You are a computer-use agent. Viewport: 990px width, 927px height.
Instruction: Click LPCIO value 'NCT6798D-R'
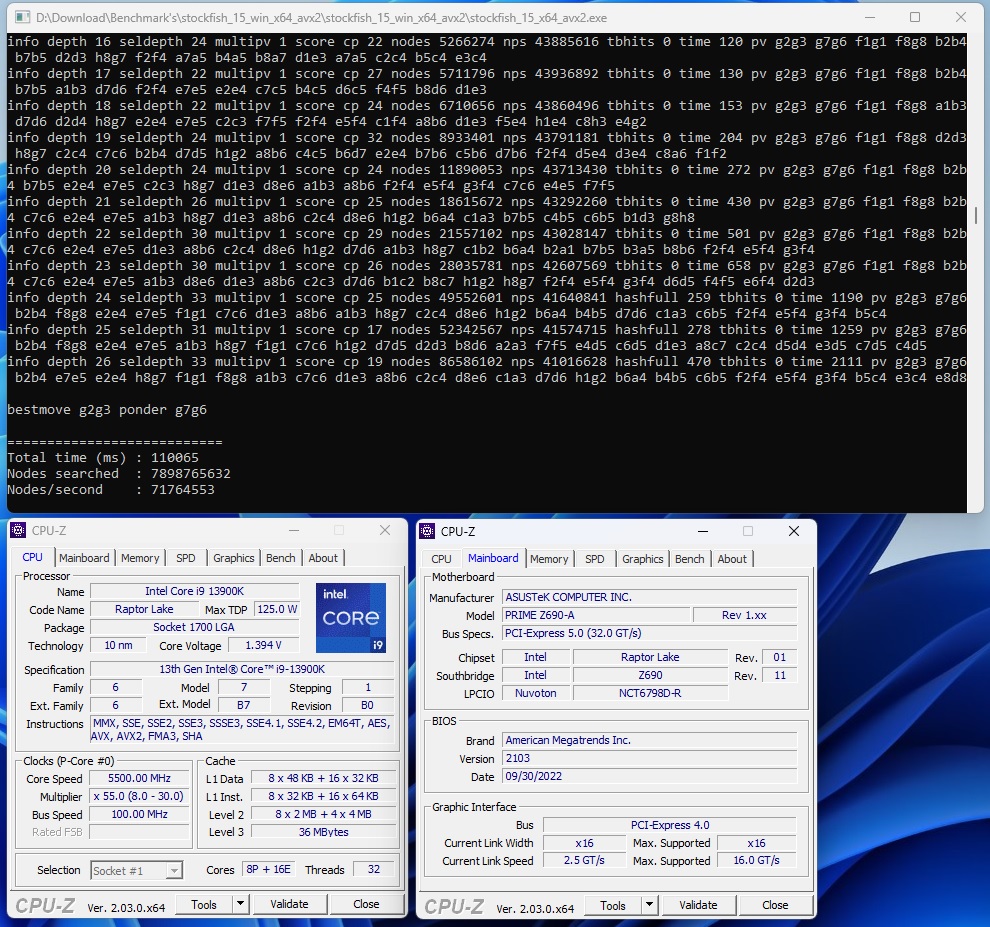650,693
